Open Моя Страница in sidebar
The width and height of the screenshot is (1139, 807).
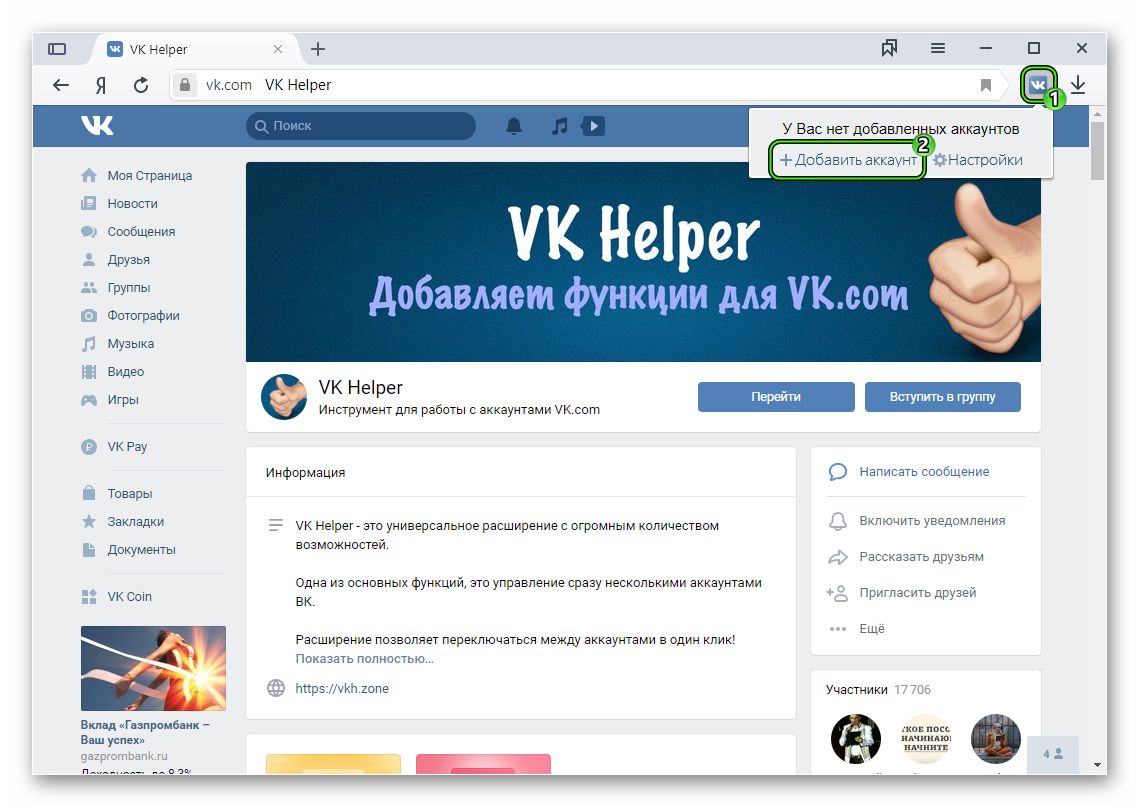pyautogui.click(x=137, y=176)
